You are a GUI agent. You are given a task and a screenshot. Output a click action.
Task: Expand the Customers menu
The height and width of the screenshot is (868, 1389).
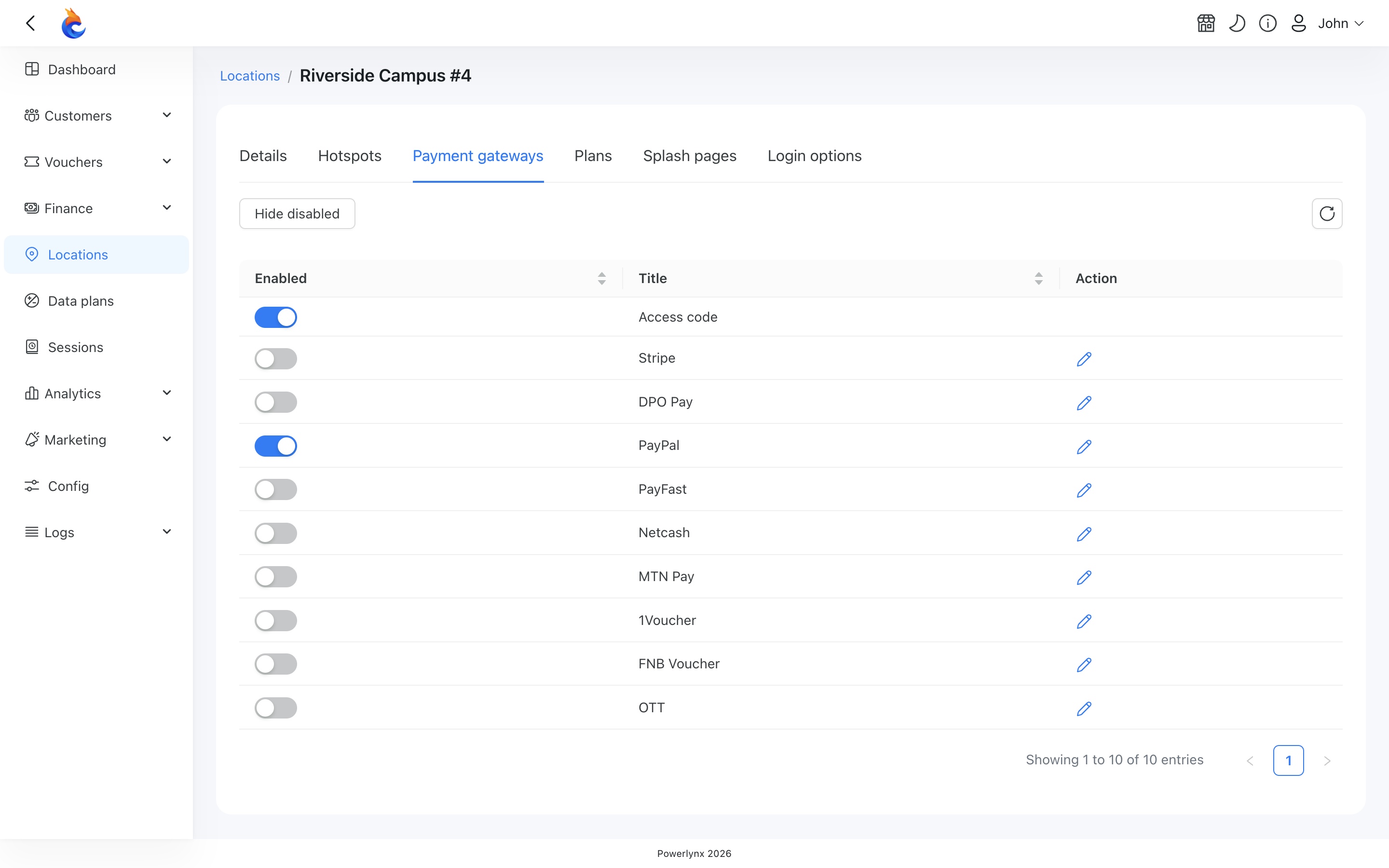tap(96, 115)
